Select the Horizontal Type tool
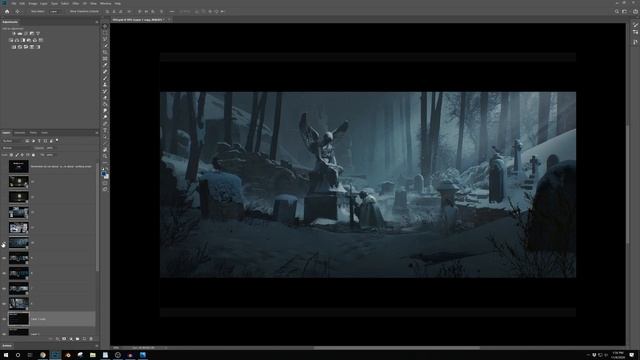 pyautogui.click(x=105, y=130)
